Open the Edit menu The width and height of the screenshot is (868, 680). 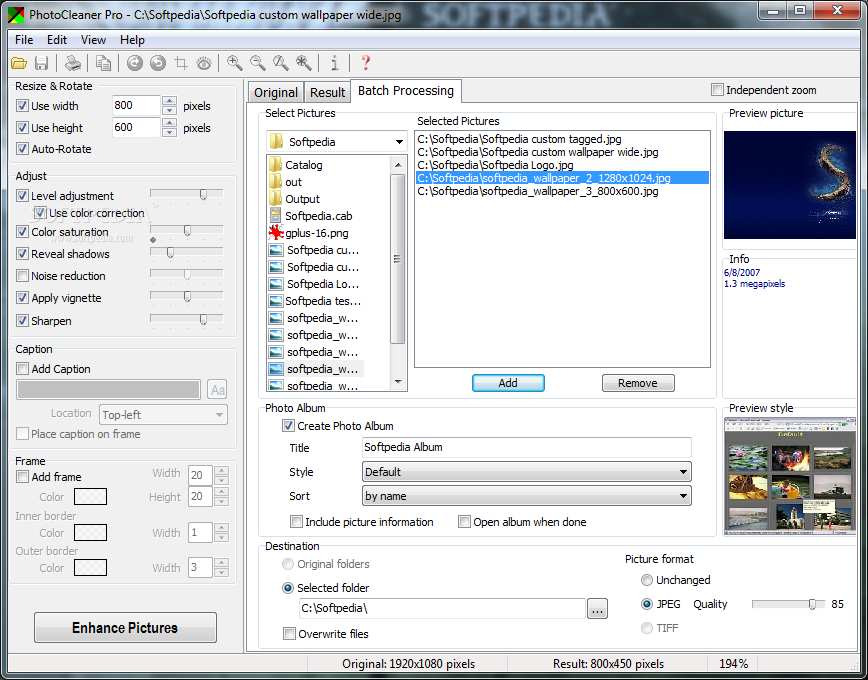point(56,40)
